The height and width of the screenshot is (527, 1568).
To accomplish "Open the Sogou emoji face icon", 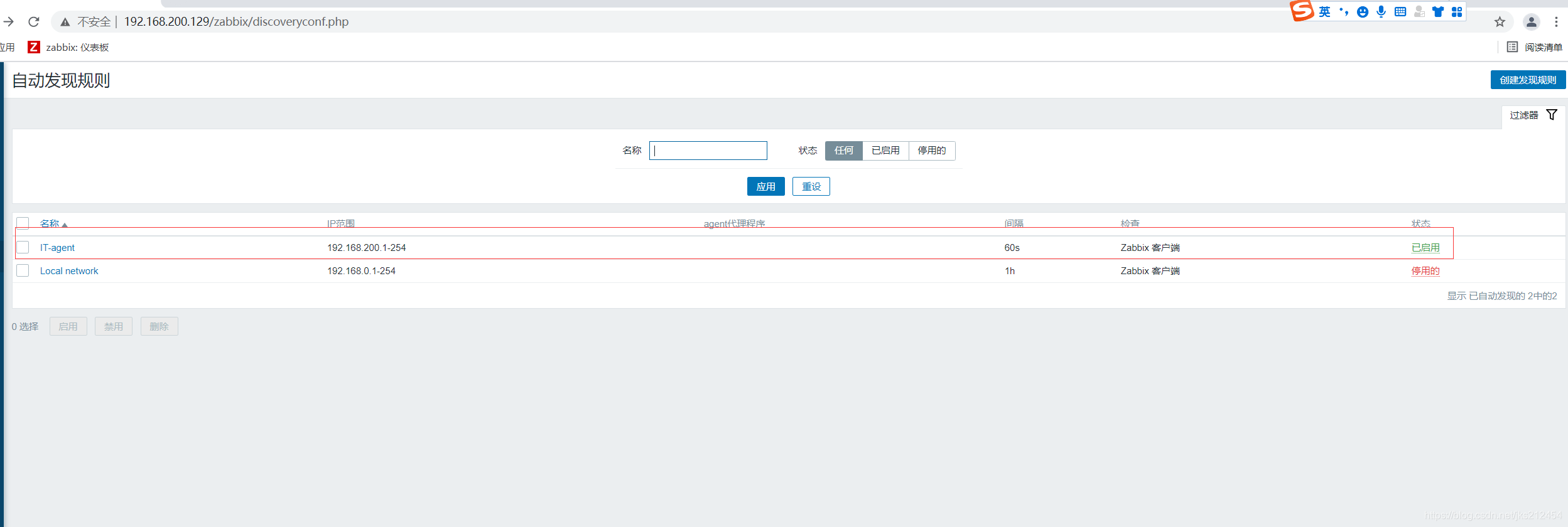I will click(x=1362, y=12).
